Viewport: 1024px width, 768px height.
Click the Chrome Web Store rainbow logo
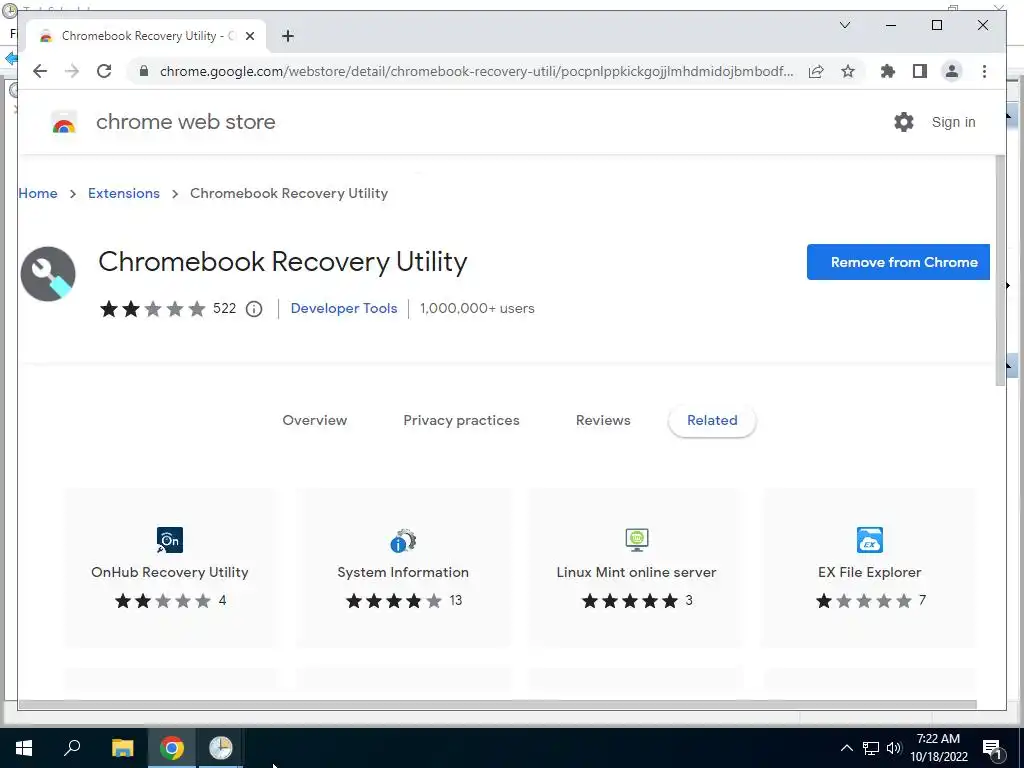click(x=63, y=122)
